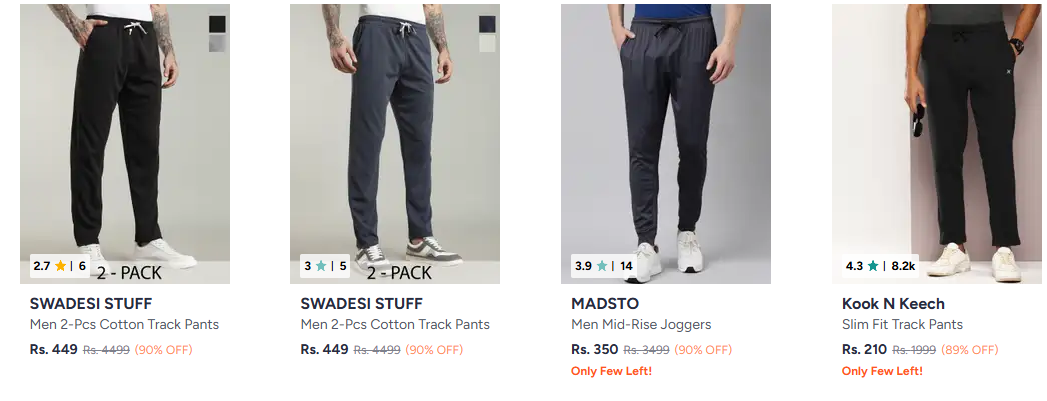
Task: Click the 8.2k review count badge
Action: (904, 266)
